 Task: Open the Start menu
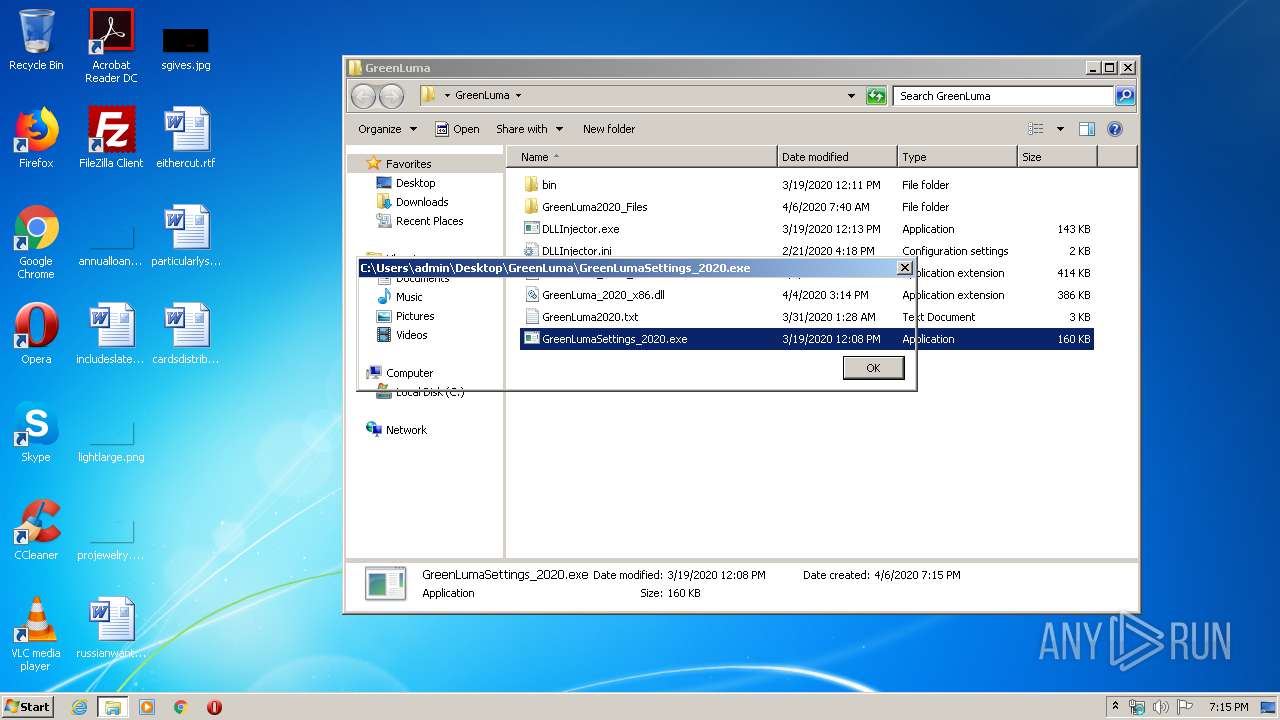(27, 706)
